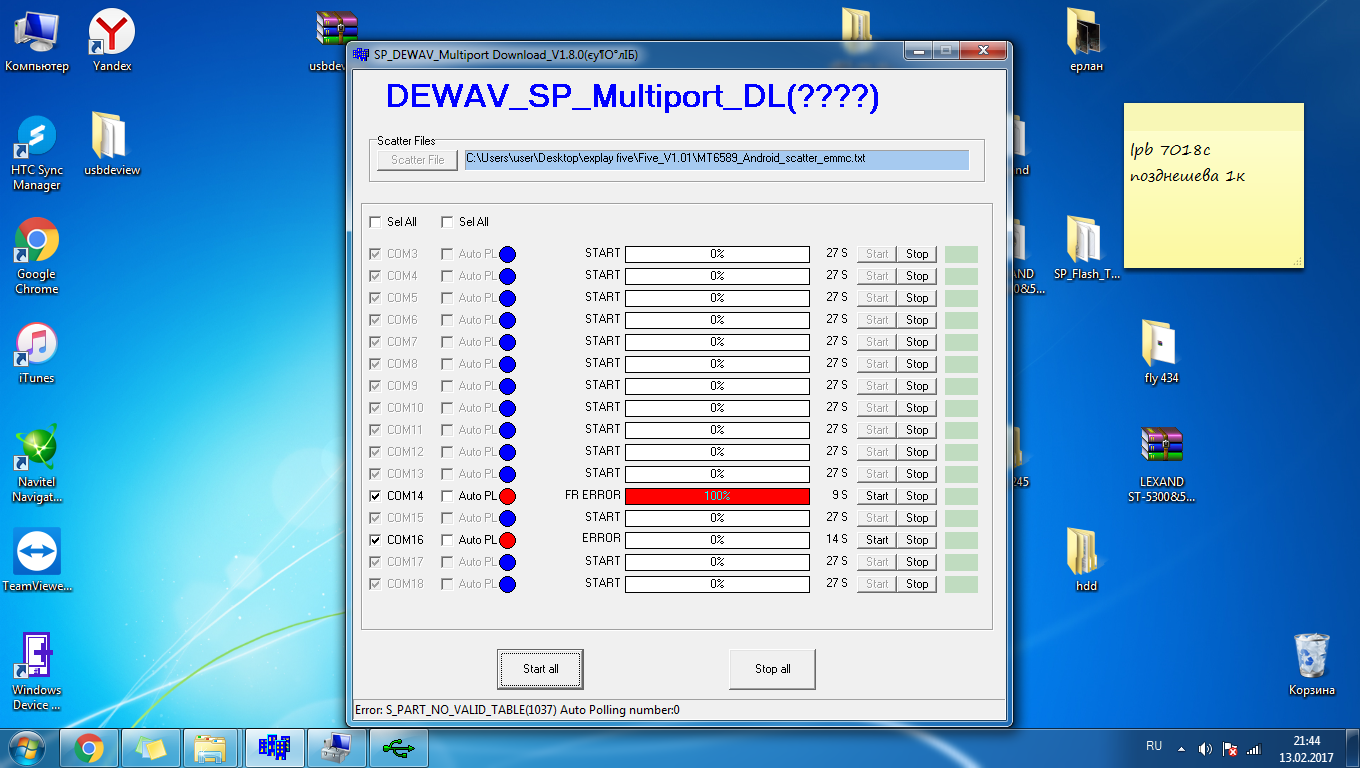Uncheck the COM14 port checkbox

click(375, 496)
